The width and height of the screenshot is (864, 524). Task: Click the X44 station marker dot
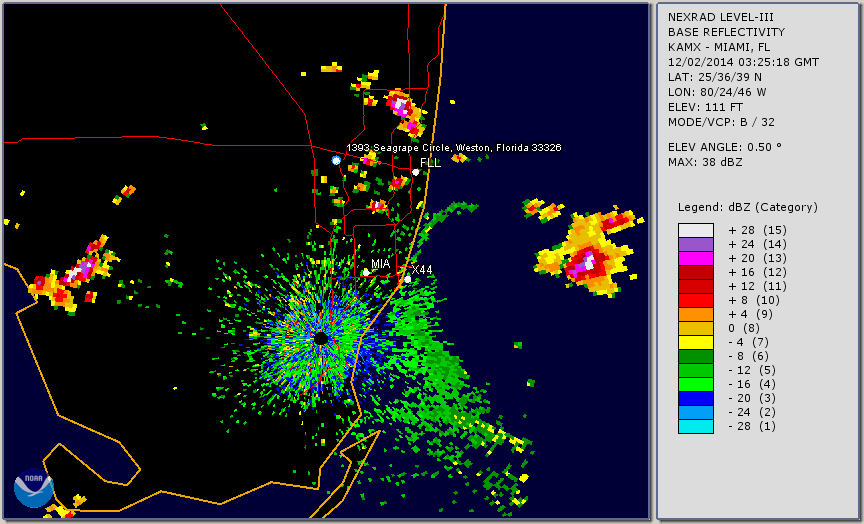coord(408,279)
